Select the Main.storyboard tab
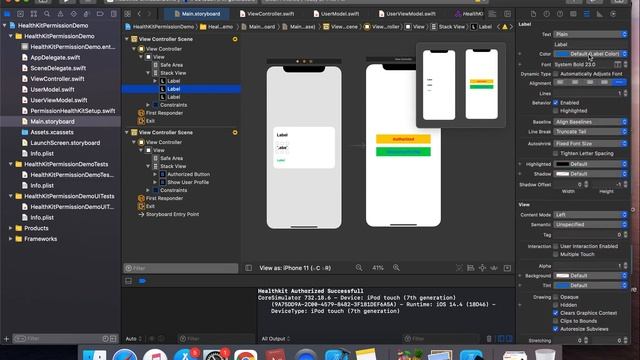640x360 pixels. 197,14
